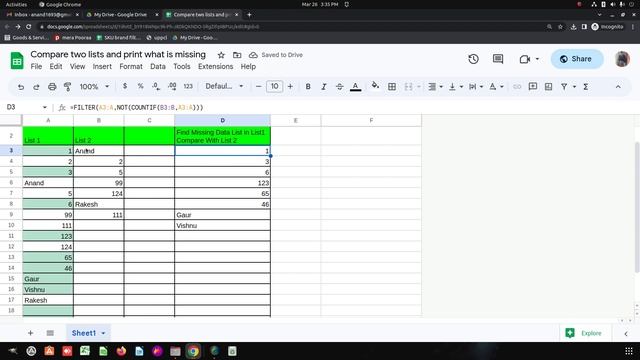Open vertical align dropdown
640x360 pixels.
click(456, 87)
